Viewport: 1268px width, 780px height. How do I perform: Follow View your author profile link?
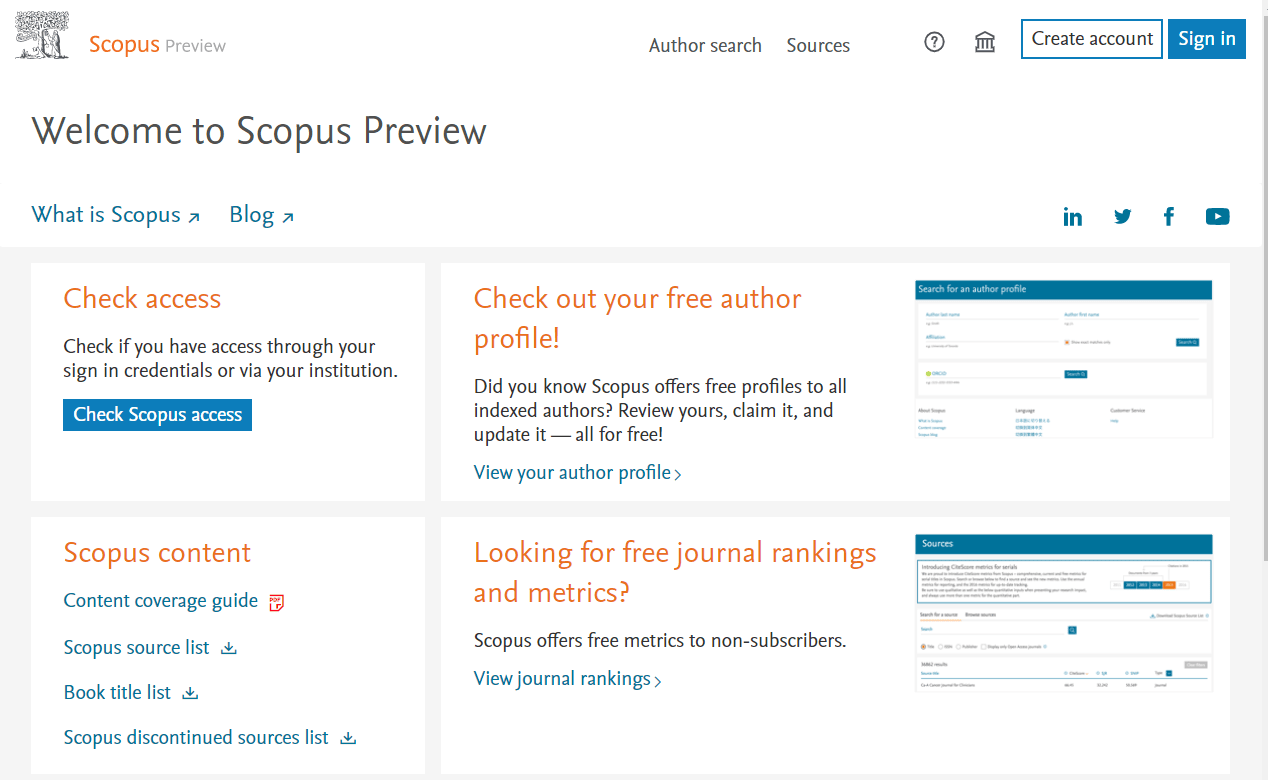coord(577,472)
